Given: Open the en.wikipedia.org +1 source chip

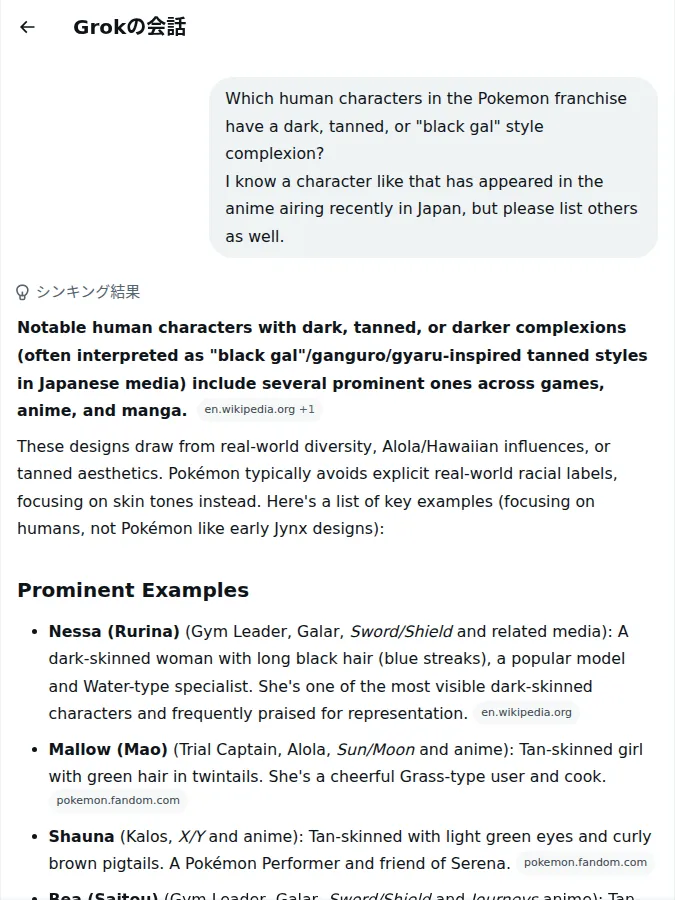Looking at the screenshot, I should (x=259, y=410).
